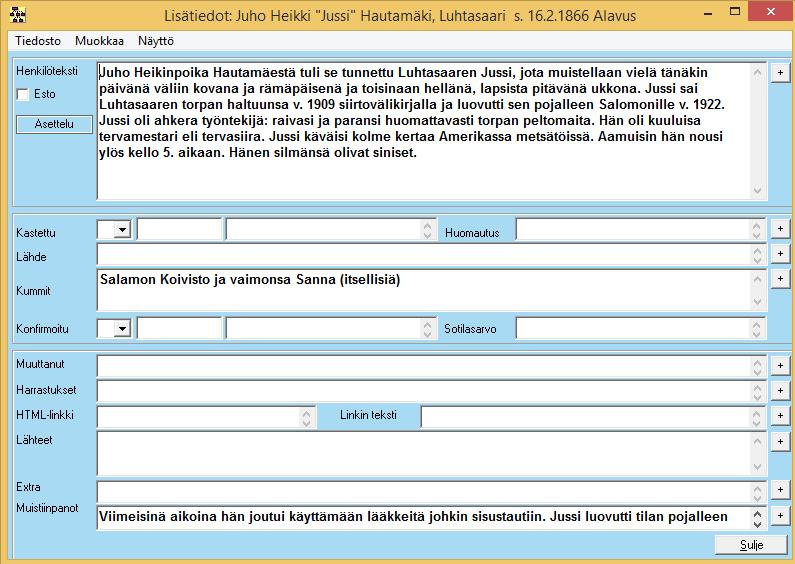
Task: Close dialog with Sulje button
Action: 751,545
